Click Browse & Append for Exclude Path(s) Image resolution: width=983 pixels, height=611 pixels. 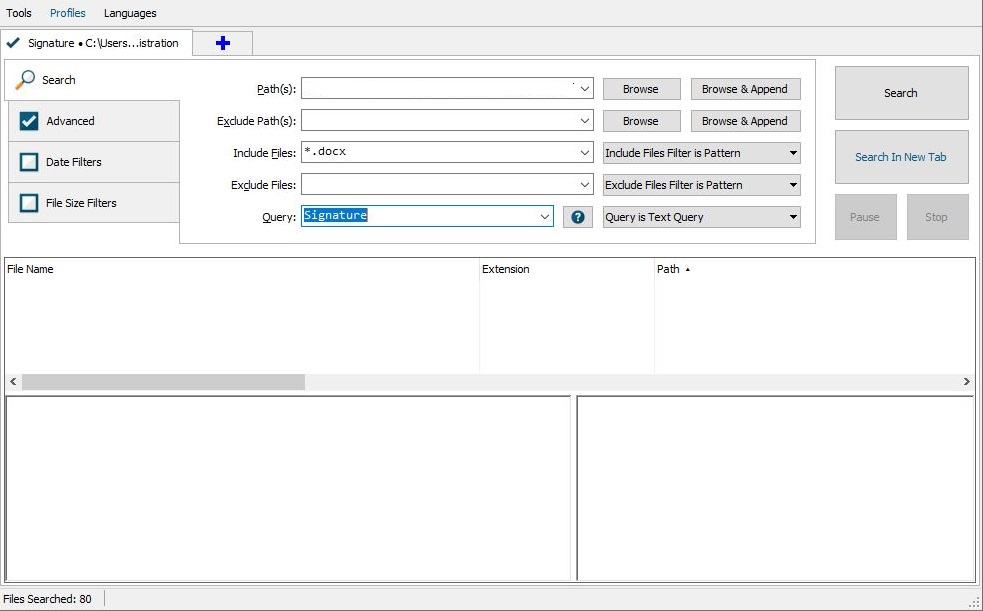coord(745,121)
